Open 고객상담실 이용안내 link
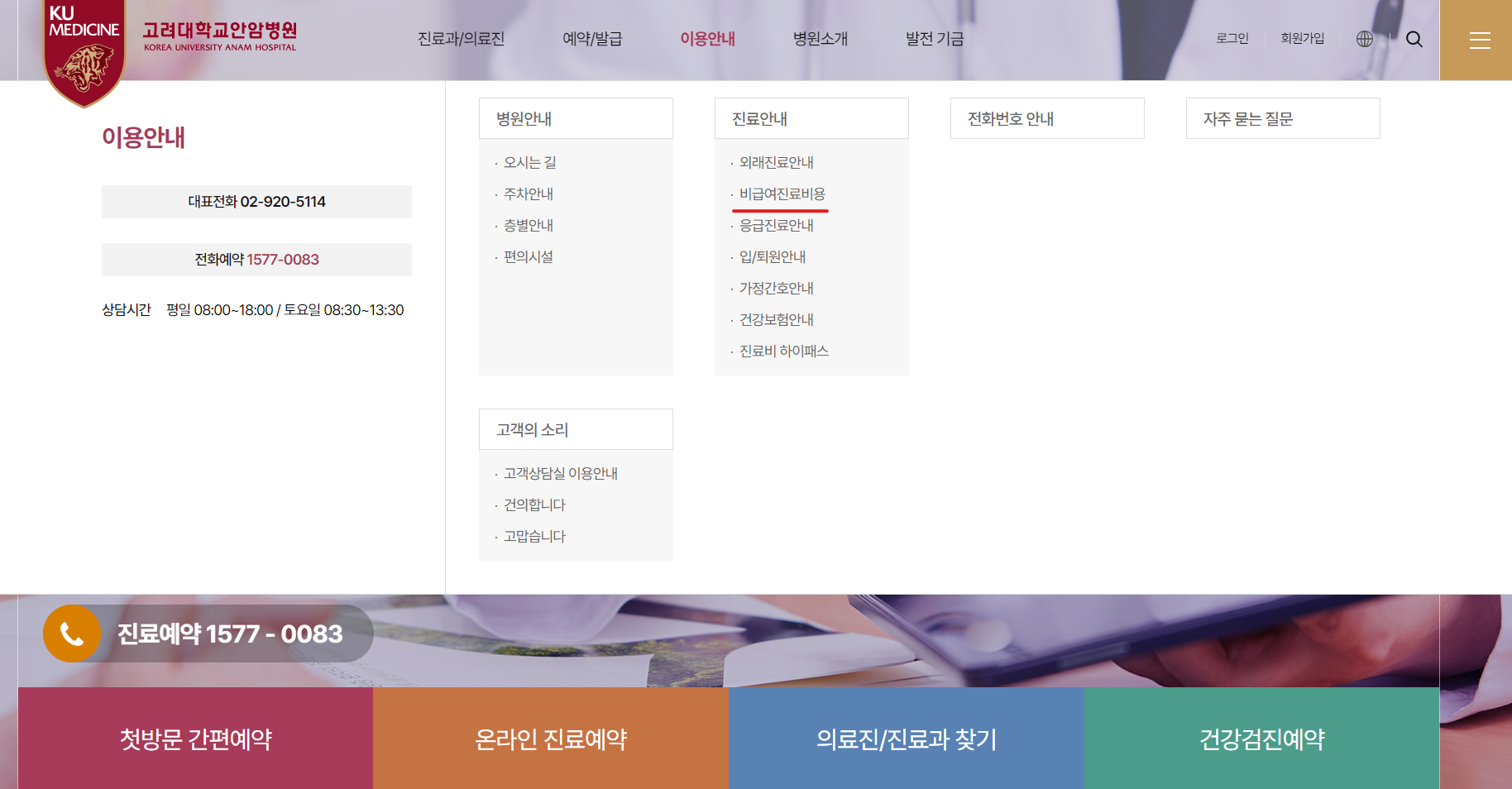The height and width of the screenshot is (789, 1512). coord(561,474)
